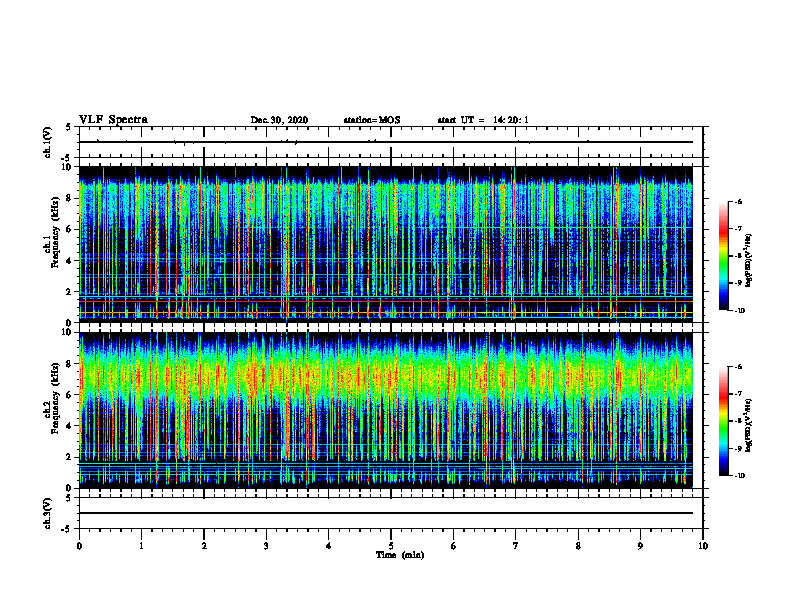Click the ch.1 voltage waveform trace panel
The image size is (792, 612).
point(391,142)
